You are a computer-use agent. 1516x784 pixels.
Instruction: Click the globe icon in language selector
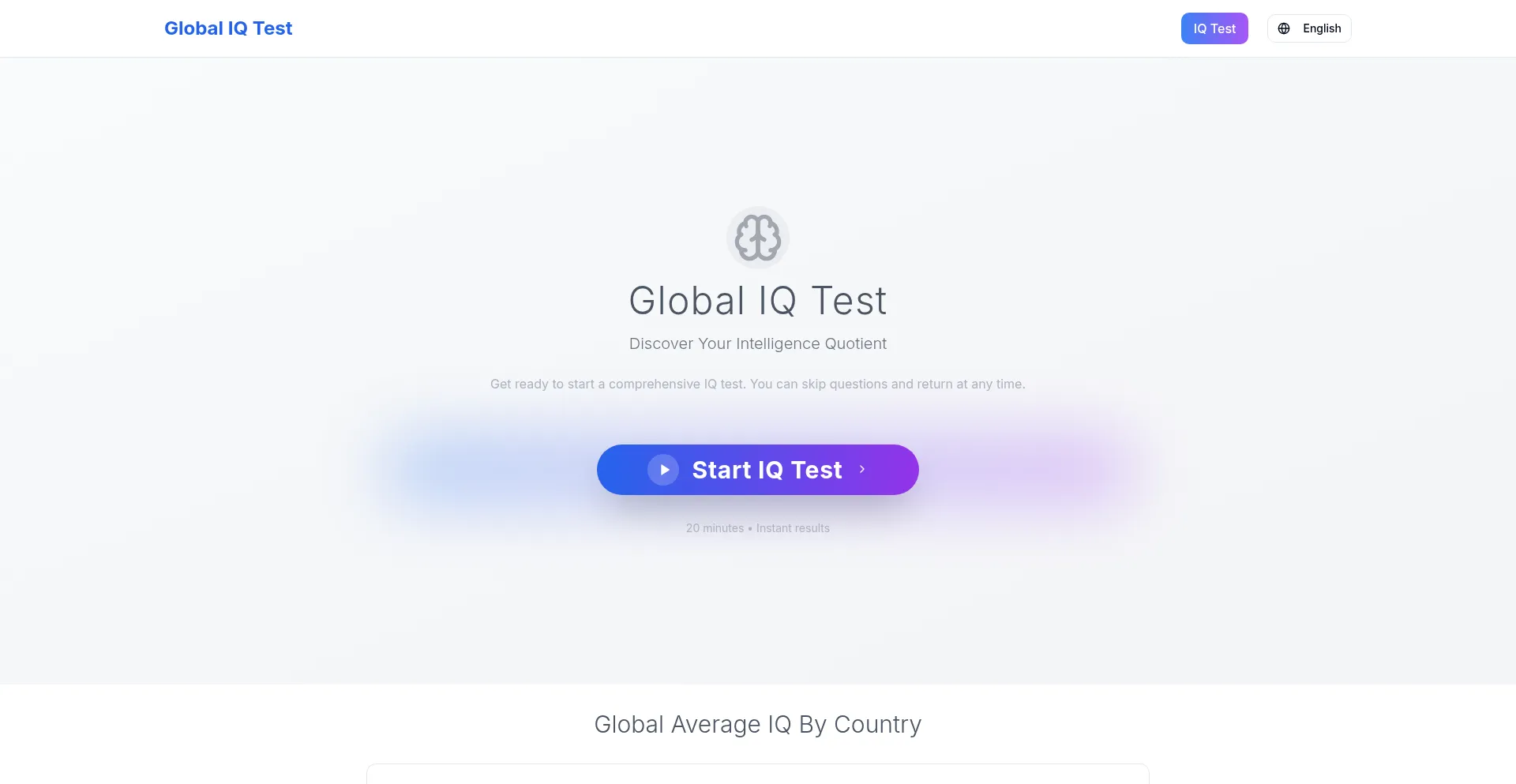pyautogui.click(x=1284, y=28)
